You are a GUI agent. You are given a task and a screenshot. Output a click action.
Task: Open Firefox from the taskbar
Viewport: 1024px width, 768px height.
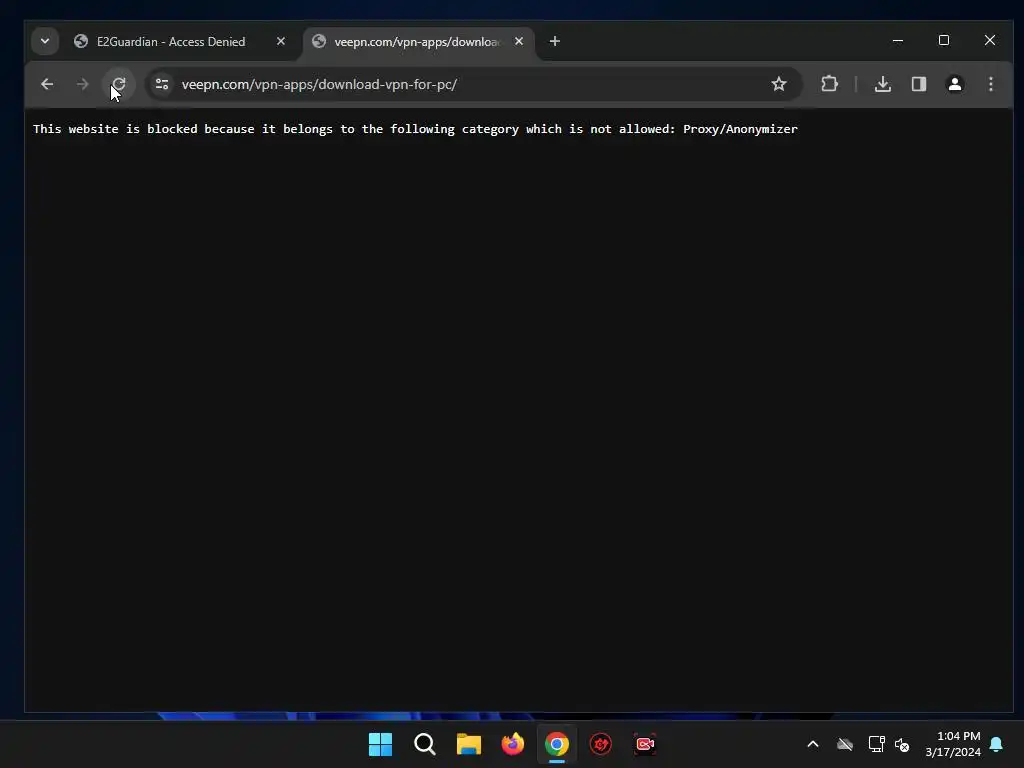click(513, 744)
